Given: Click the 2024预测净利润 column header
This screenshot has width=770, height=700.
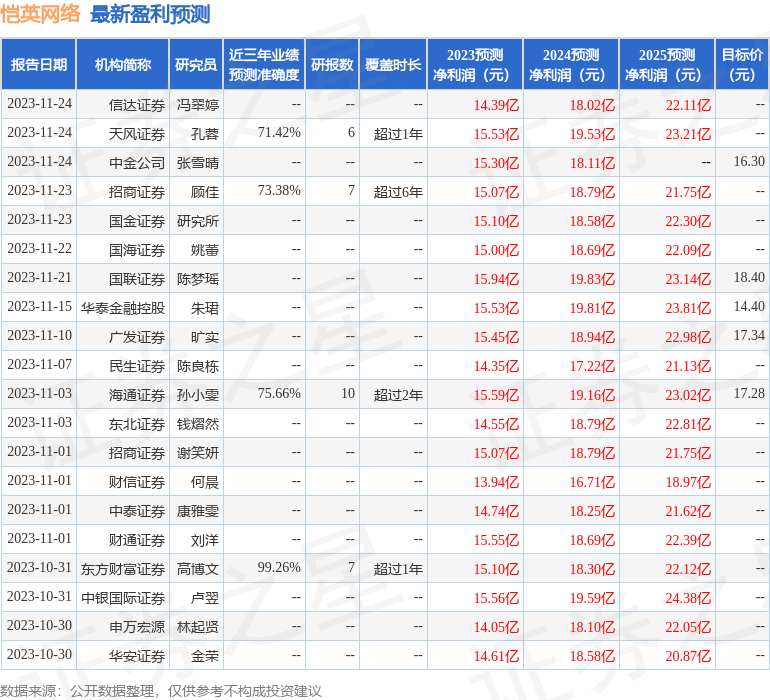Looking at the screenshot, I should pyautogui.click(x=571, y=65).
